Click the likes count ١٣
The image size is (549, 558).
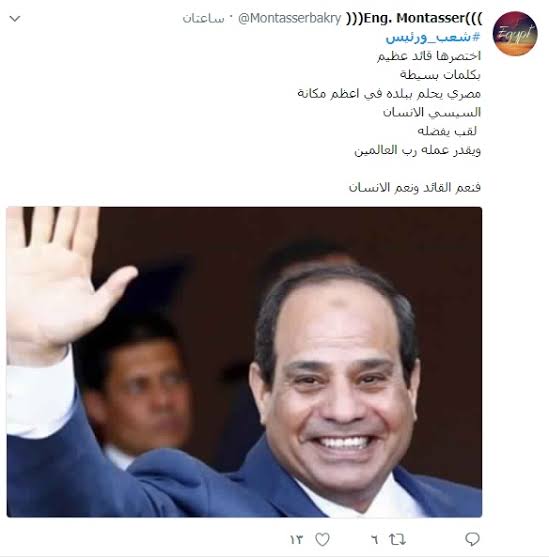pos(296,540)
